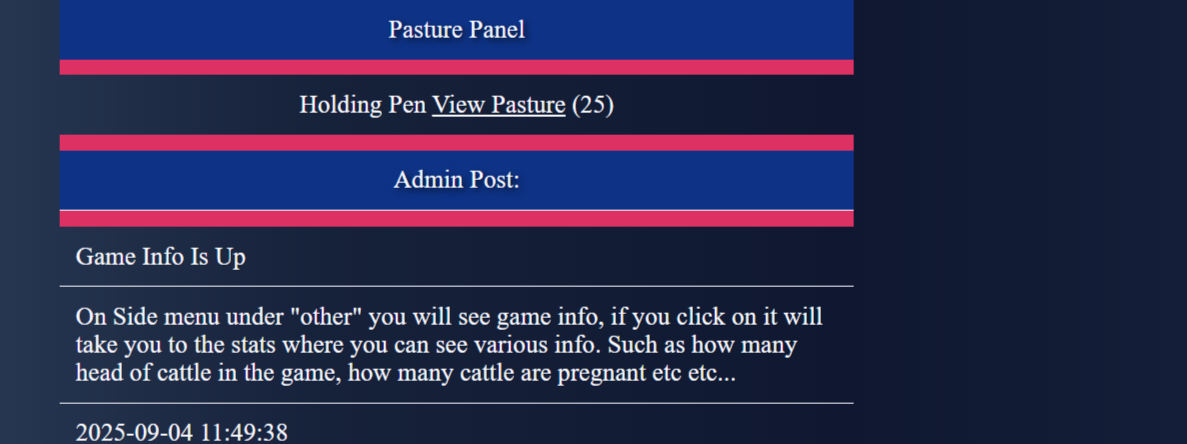Viewport: 1187px width, 444px height.
Task: Click the Pasture Panel header
Action: tap(456, 30)
